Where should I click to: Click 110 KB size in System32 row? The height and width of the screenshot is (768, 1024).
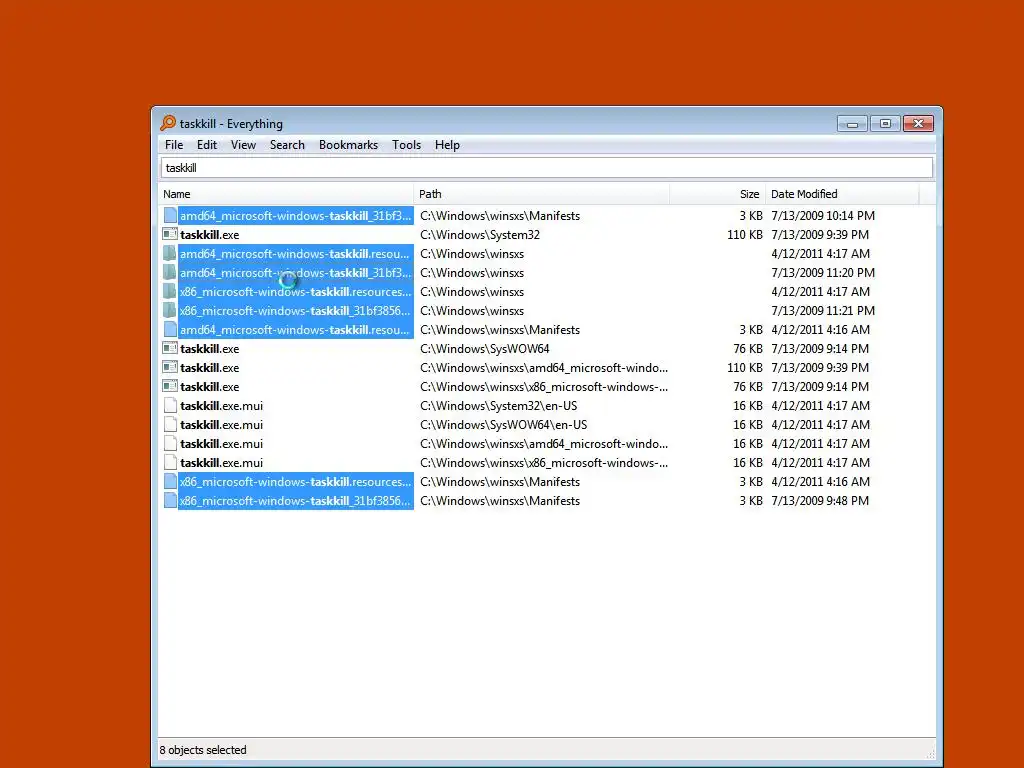pyautogui.click(x=744, y=234)
